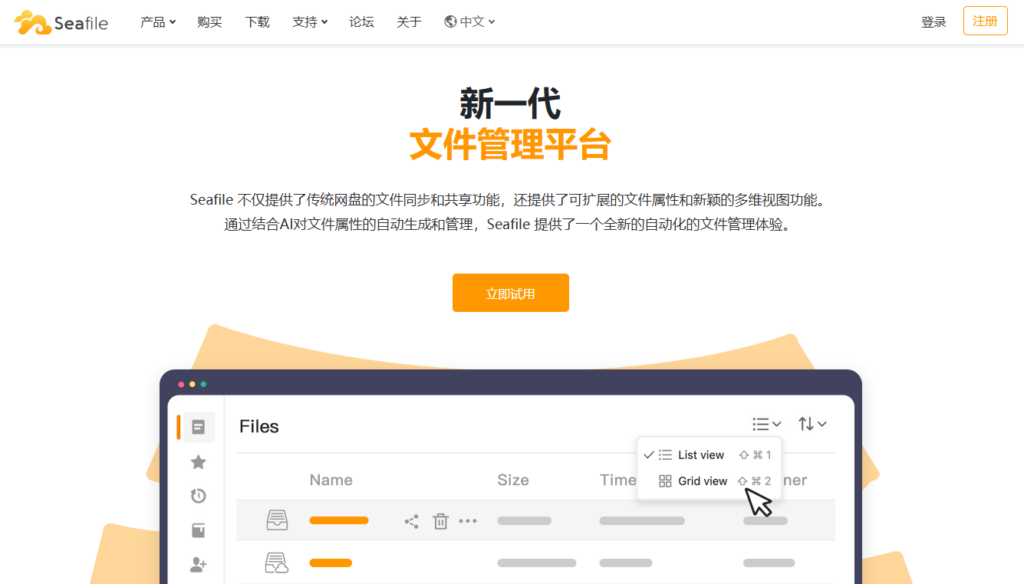Open the 关于 page
This screenshot has height=584, width=1024.
pos(409,22)
